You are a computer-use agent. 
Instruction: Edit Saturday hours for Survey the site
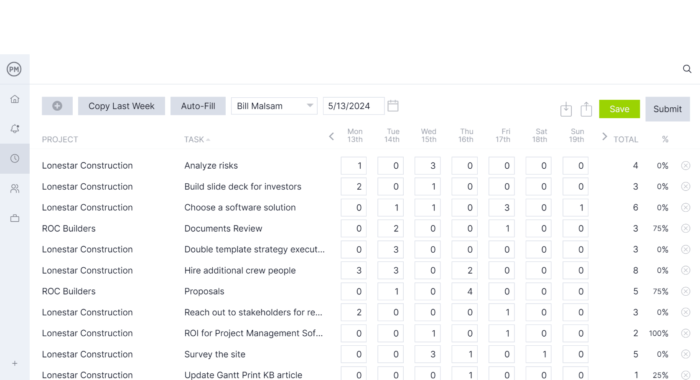(538, 355)
